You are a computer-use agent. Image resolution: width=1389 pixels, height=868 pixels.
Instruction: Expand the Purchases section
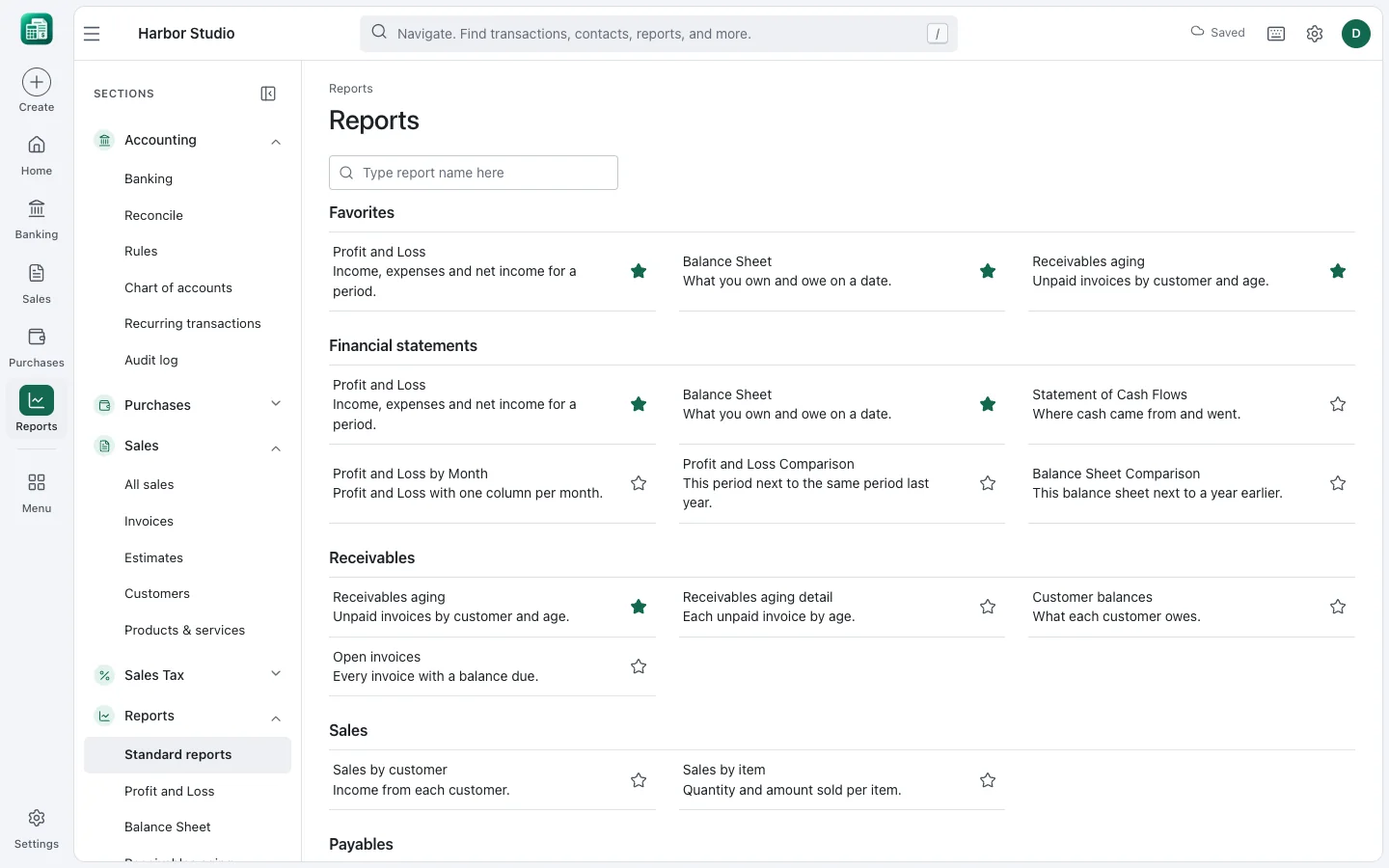(276, 404)
